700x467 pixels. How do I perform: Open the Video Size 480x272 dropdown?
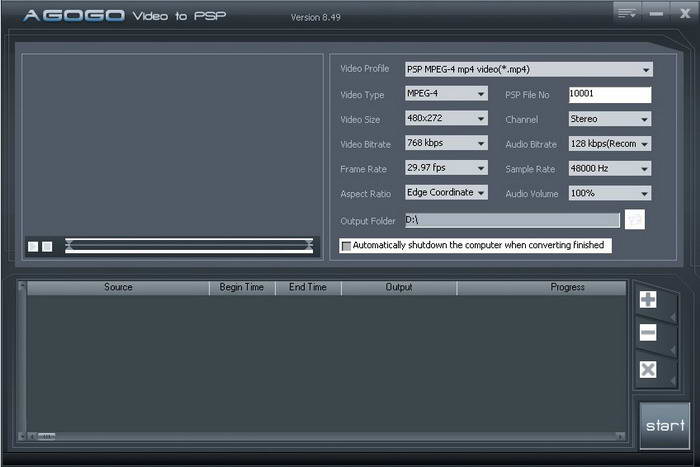pyautogui.click(x=446, y=118)
